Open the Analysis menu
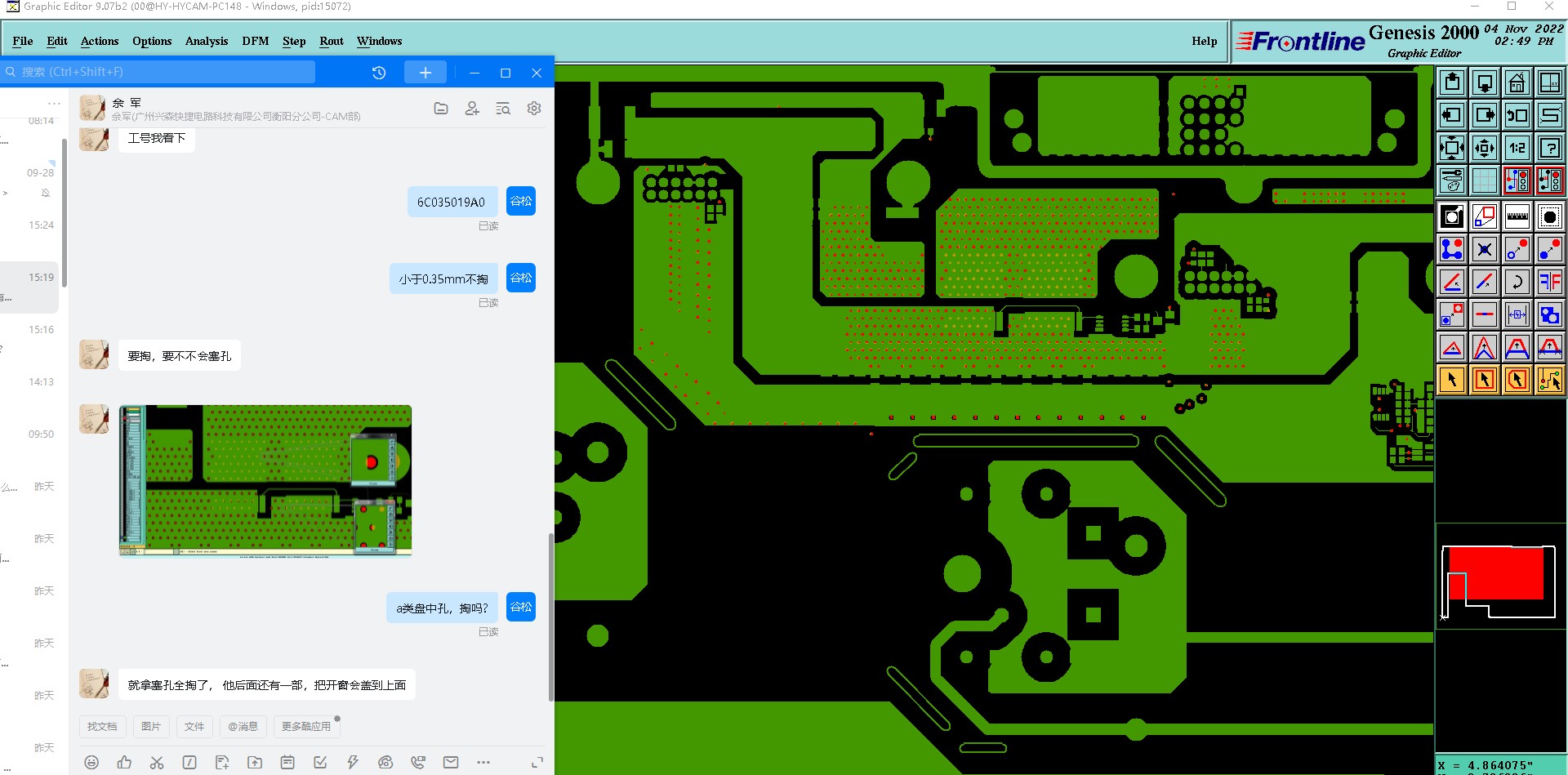This screenshot has width=1568, height=775. 207,41
